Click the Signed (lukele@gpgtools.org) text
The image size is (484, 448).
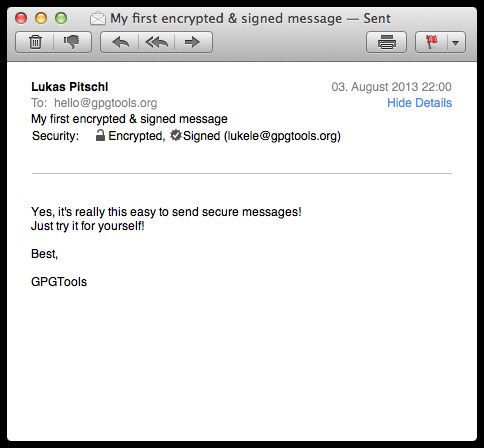[x=262, y=136]
